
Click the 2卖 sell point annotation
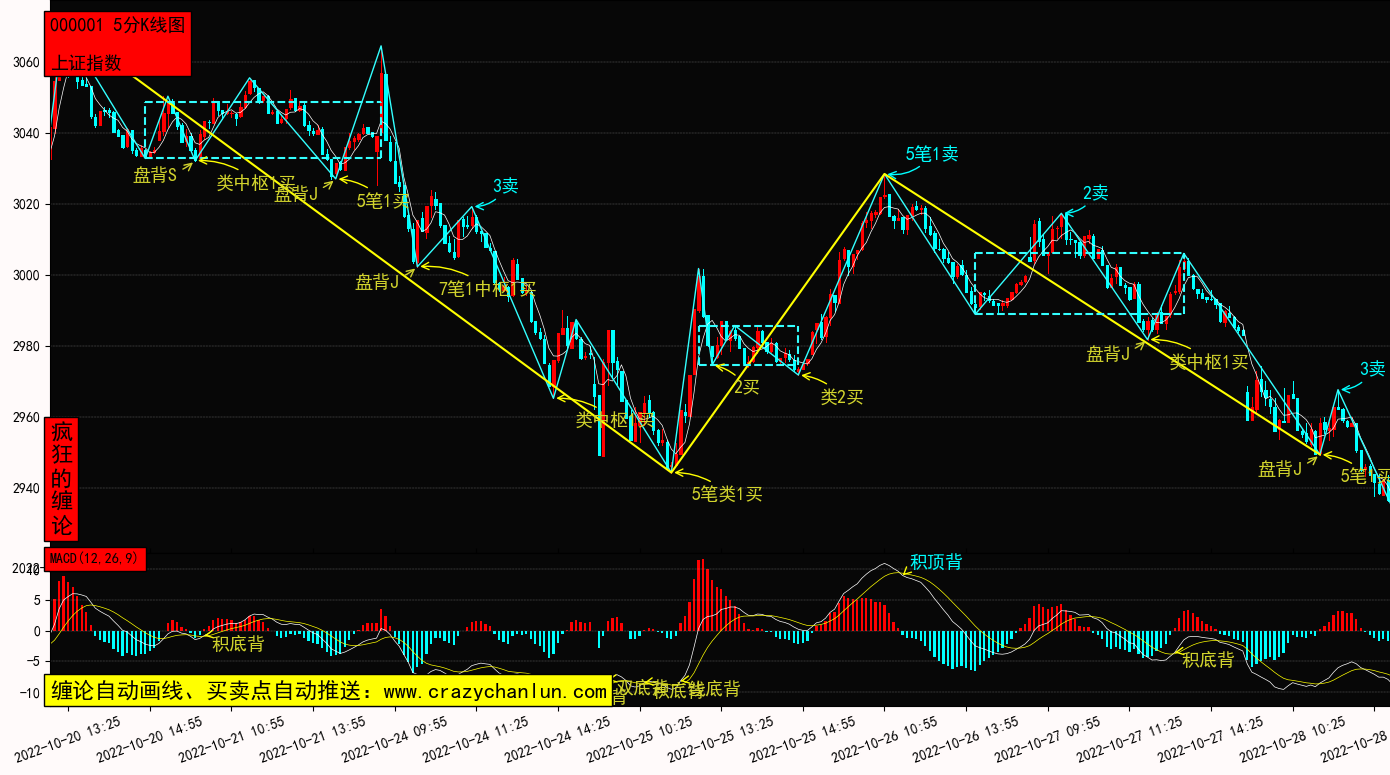(x=1095, y=193)
